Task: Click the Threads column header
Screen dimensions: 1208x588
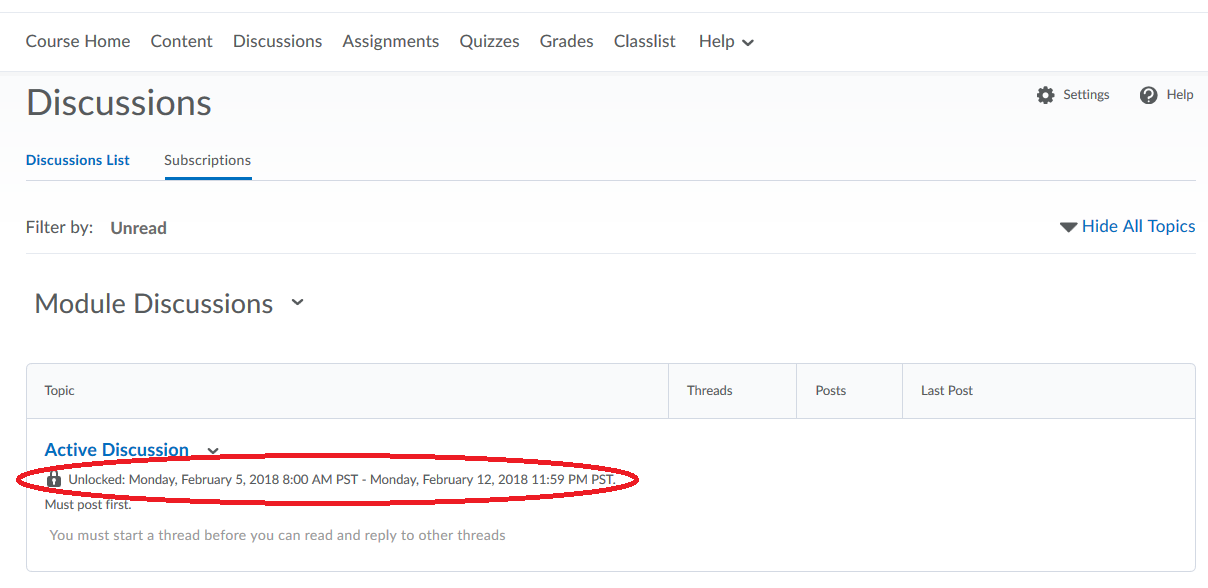Action: pyautogui.click(x=709, y=390)
